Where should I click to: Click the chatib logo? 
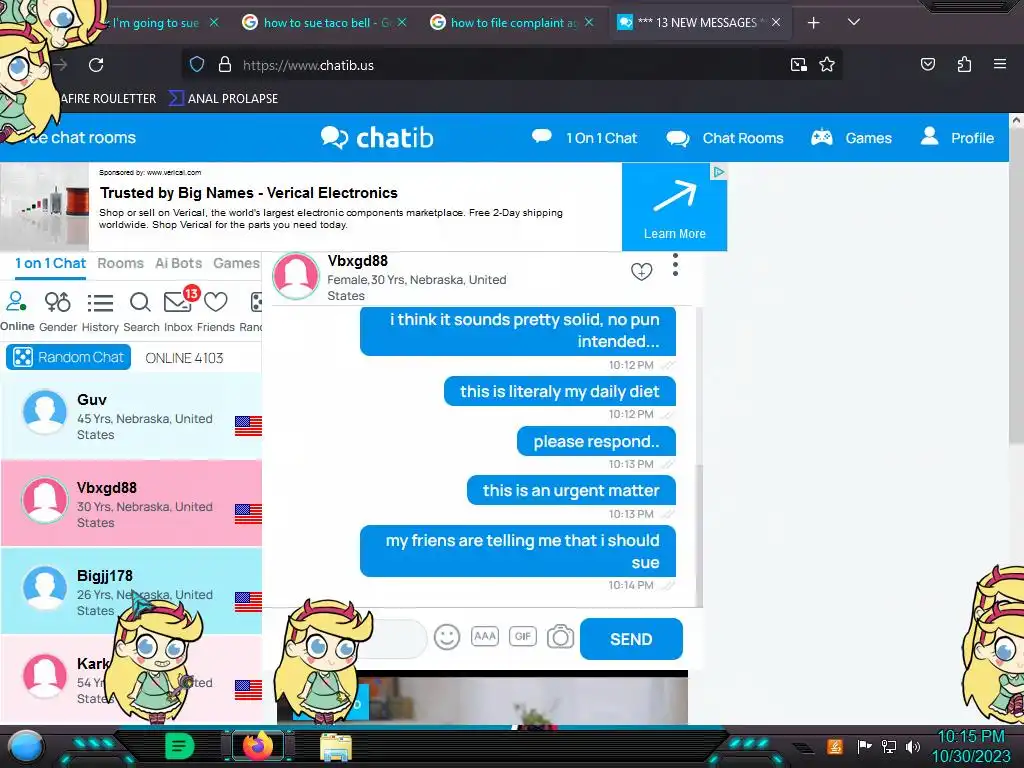tap(377, 138)
